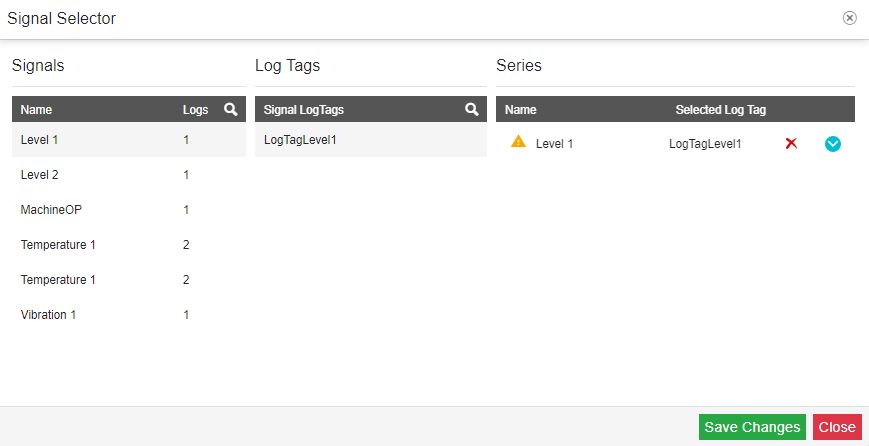This screenshot has height=446, width=869.
Task: Click the orange warning icon beside Level 1
Action: tap(518, 141)
